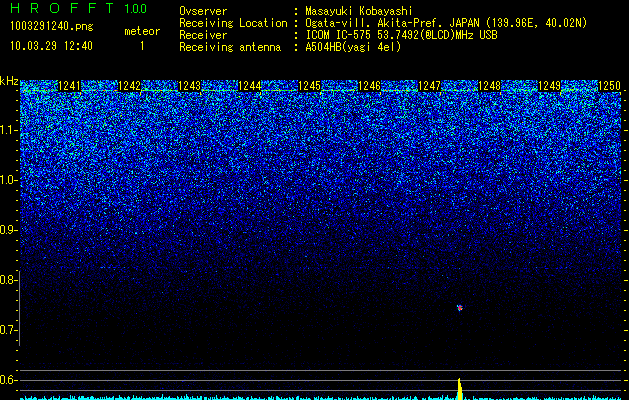This screenshot has height=400, width=629.
Task: Click time marker 1250
Action: (609, 86)
